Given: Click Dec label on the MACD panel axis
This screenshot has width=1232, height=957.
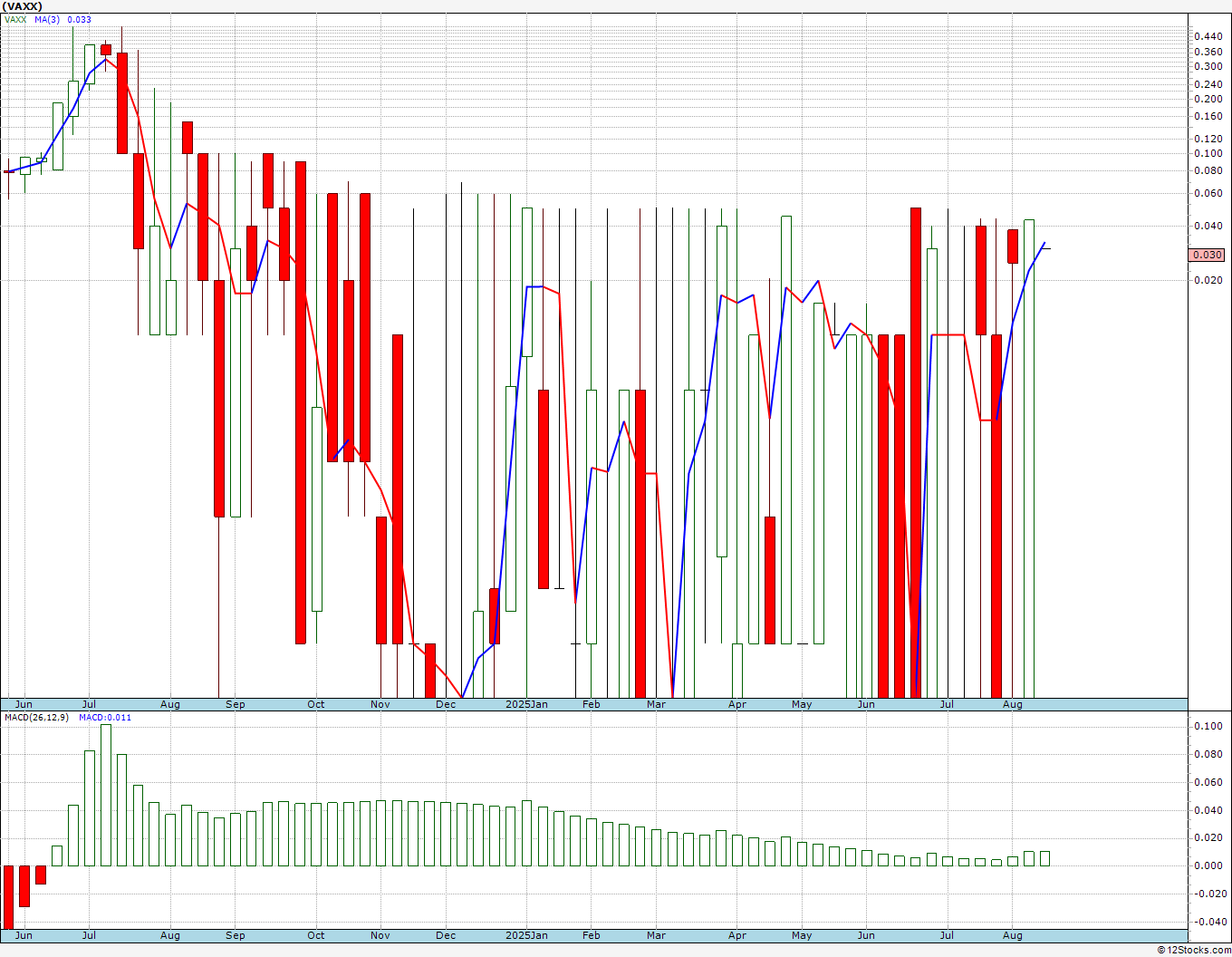Looking at the screenshot, I should click(x=446, y=935).
